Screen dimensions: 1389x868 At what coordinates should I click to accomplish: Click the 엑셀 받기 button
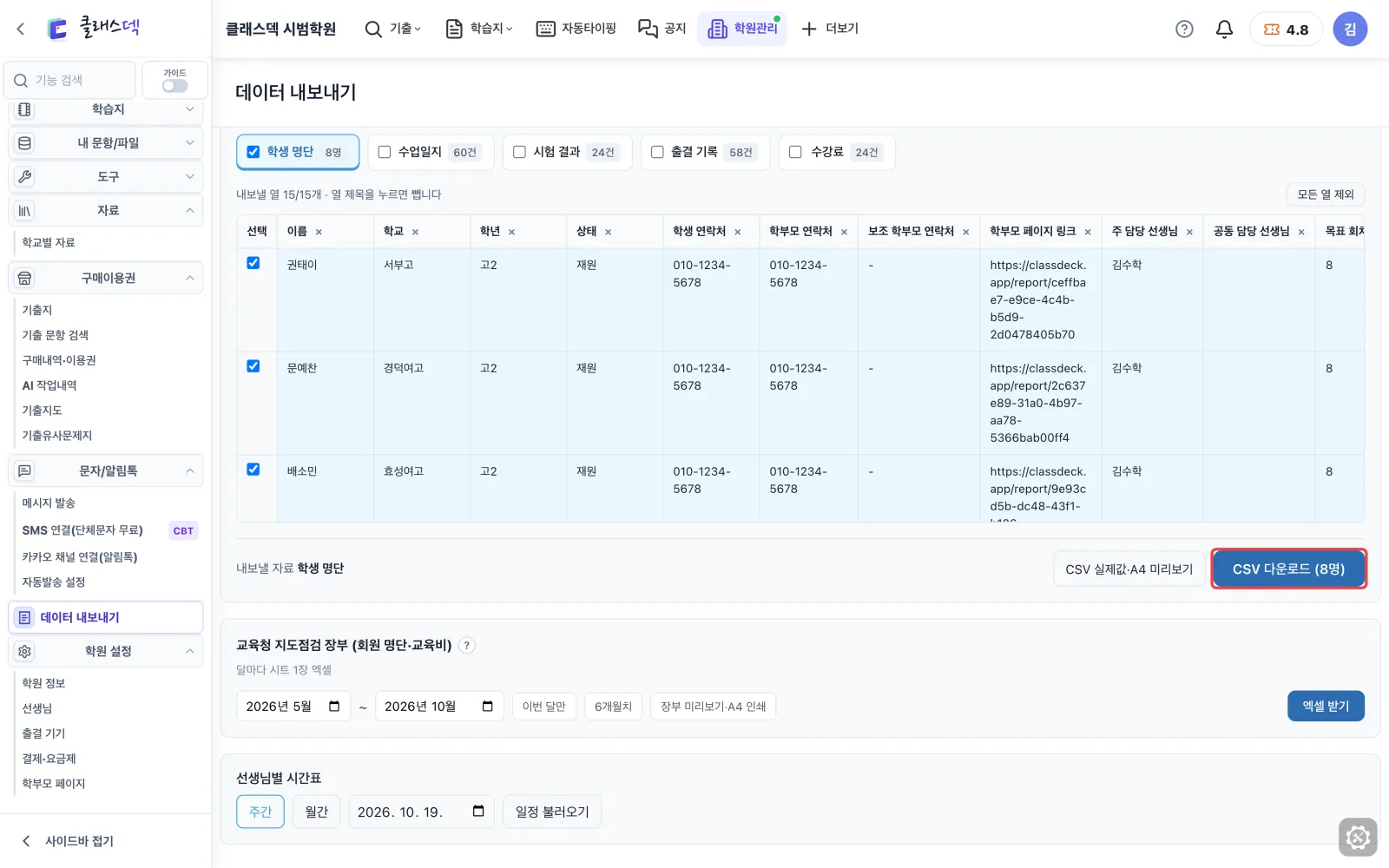(x=1326, y=707)
